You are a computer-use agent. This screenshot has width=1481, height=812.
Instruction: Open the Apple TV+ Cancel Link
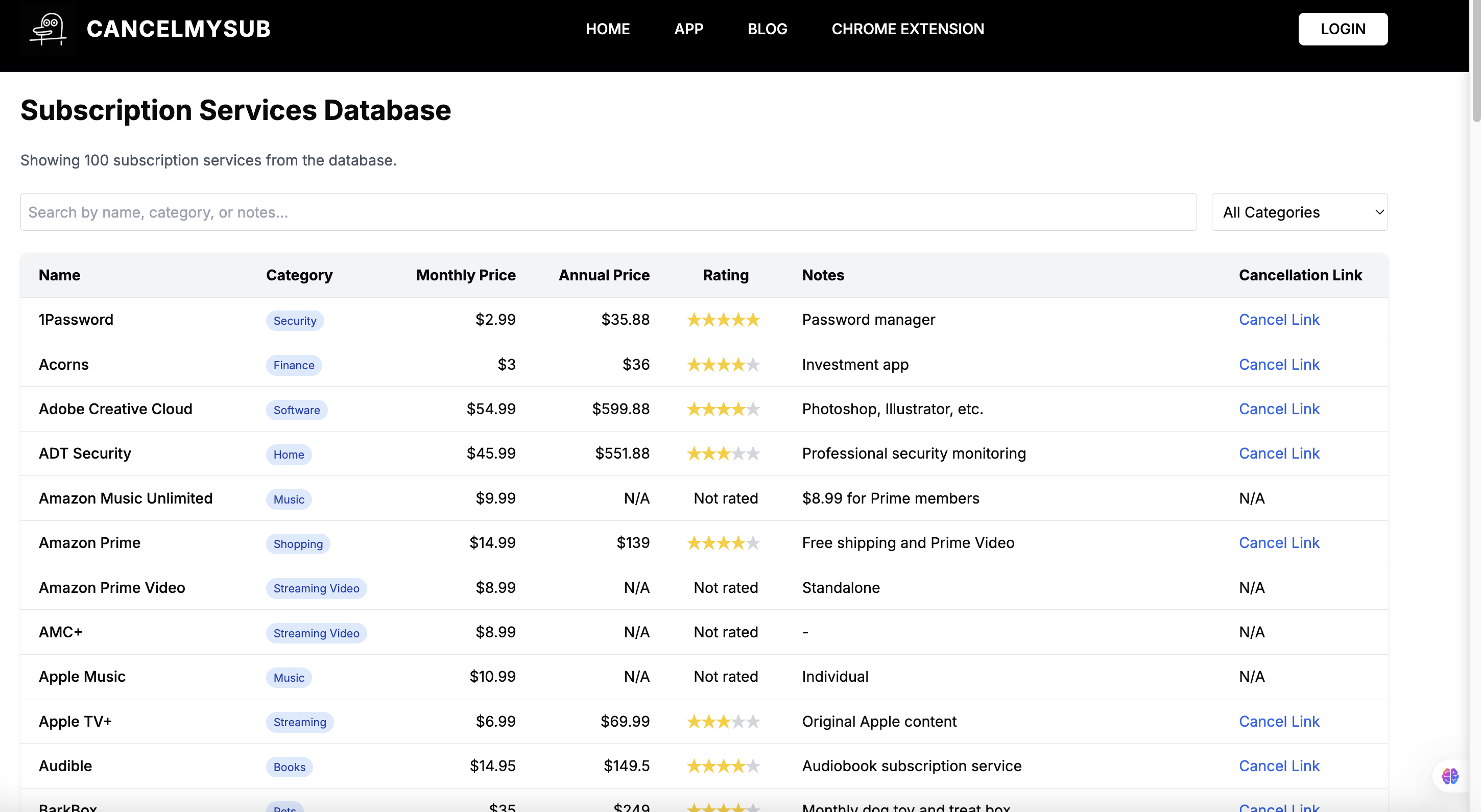click(1279, 721)
